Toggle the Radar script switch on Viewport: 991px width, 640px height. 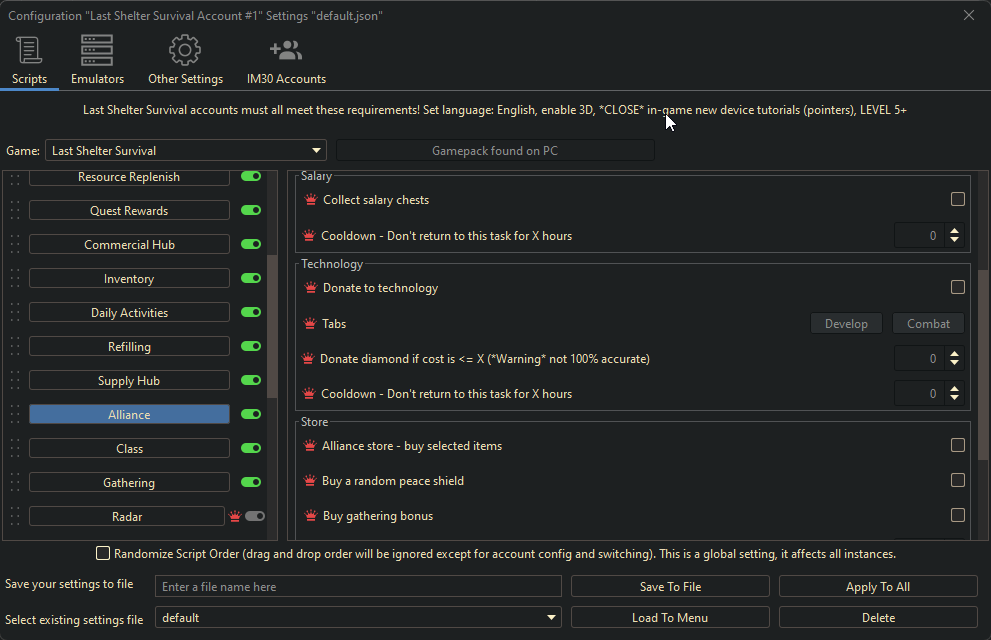[254, 517]
